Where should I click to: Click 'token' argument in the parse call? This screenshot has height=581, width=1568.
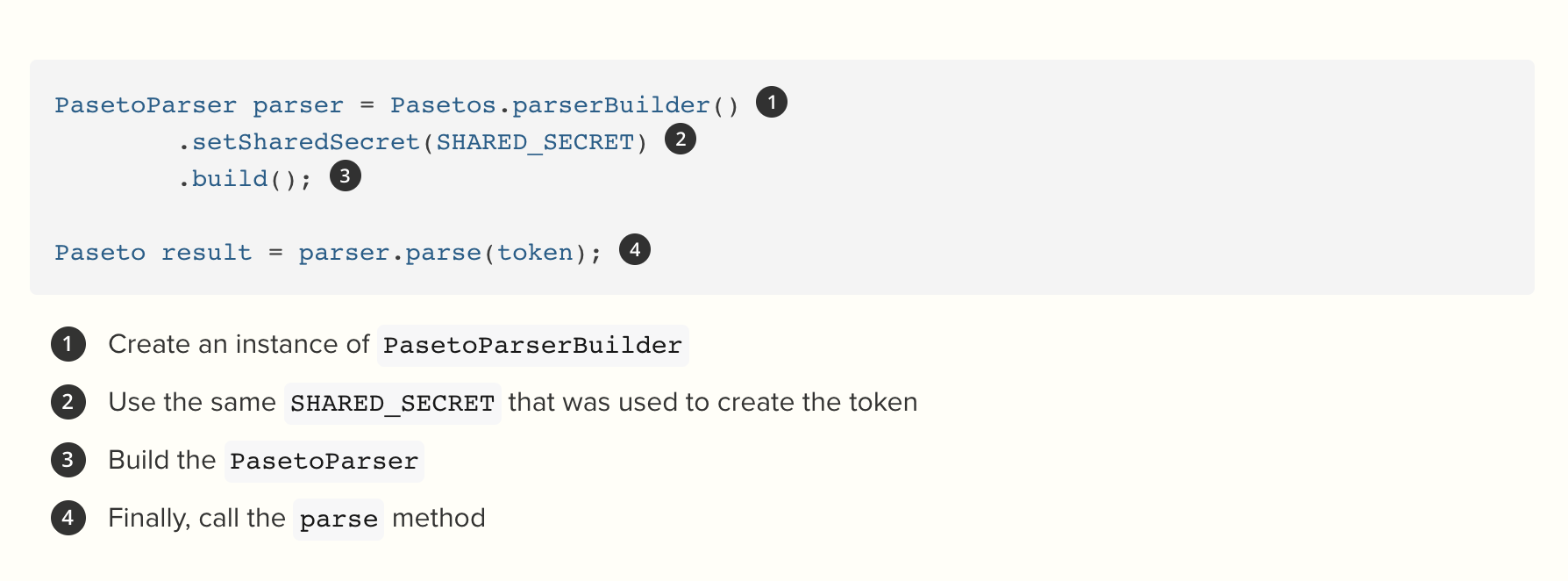click(x=535, y=253)
